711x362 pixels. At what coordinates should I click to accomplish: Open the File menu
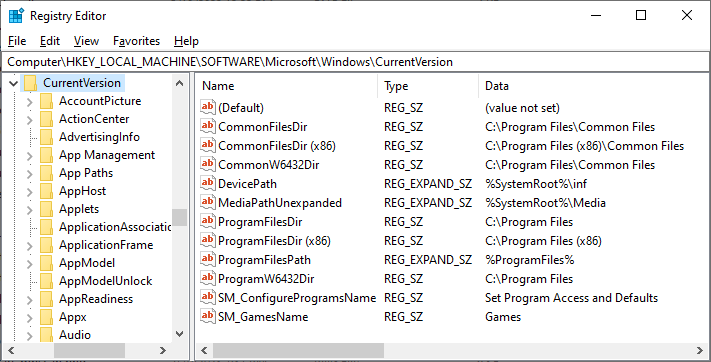17,41
